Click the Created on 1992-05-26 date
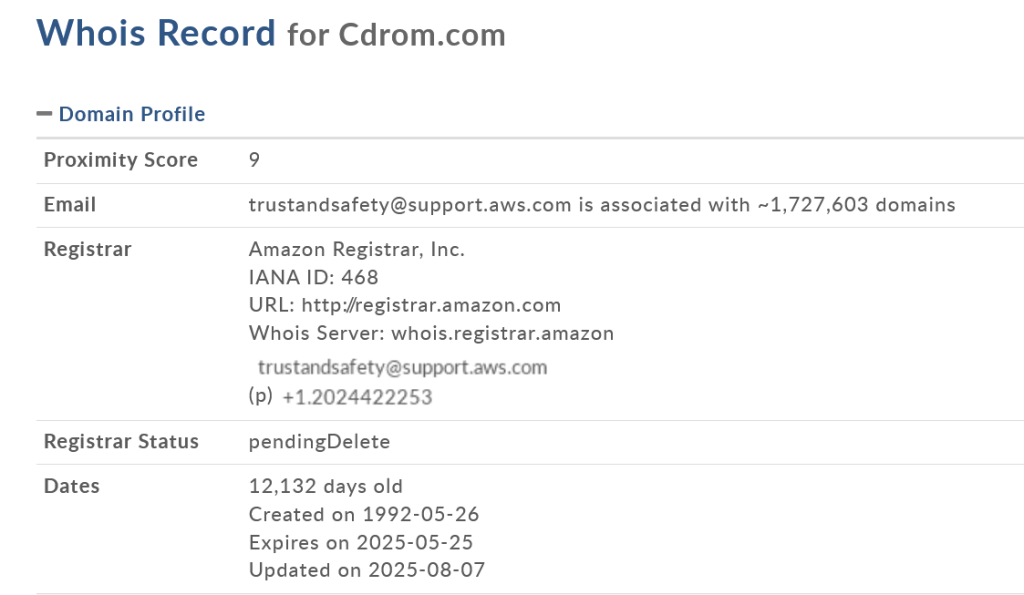The height and width of the screenshot is (595, 1024). 364,515
